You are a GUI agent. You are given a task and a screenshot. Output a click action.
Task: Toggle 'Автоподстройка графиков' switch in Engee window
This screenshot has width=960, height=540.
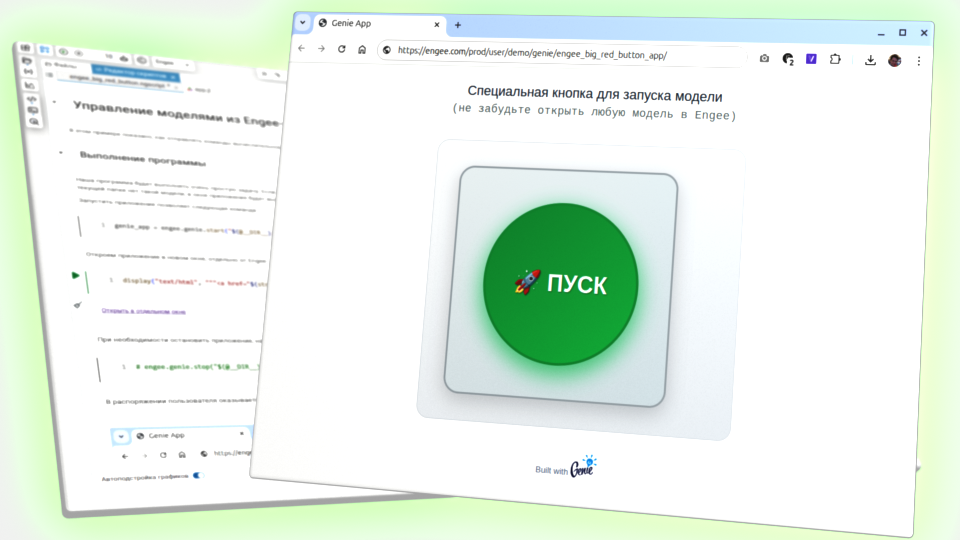(x=197, y=475)
